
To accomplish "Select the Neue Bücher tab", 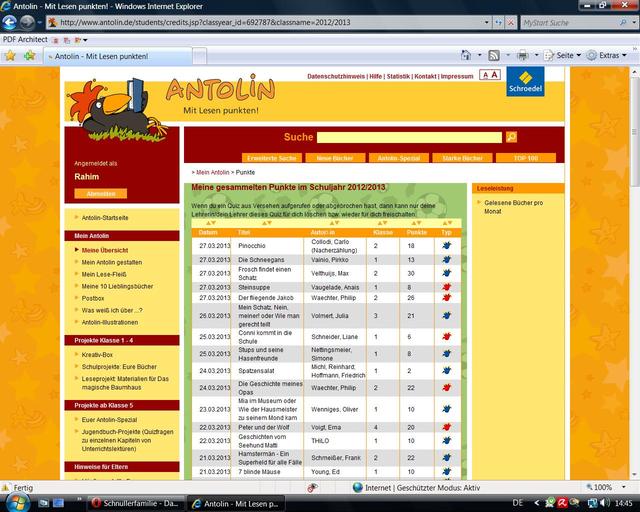I will click(x=335, y=158).
